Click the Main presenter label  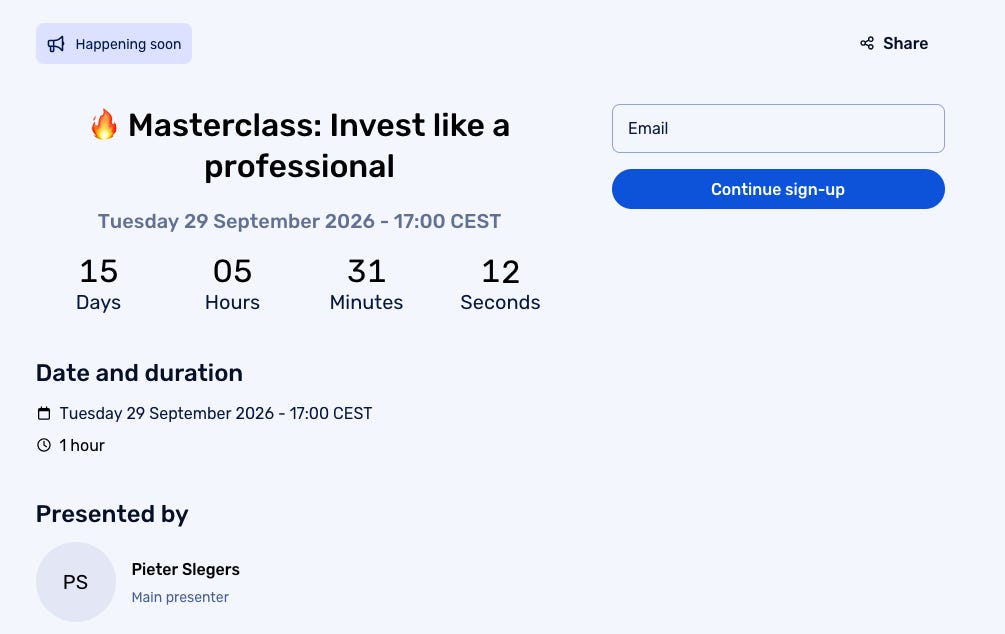pyautogui.click(x=180, y=597)
